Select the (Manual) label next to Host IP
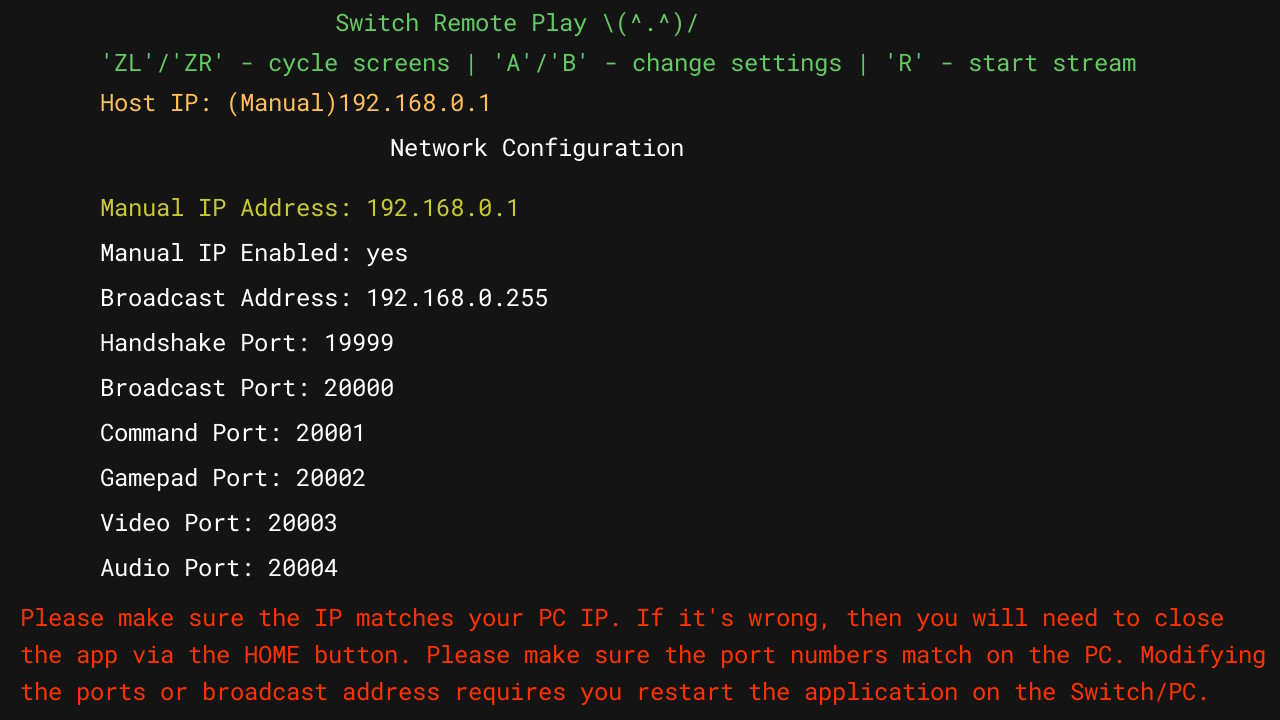1280x720 pixels. tap(282, 103)
